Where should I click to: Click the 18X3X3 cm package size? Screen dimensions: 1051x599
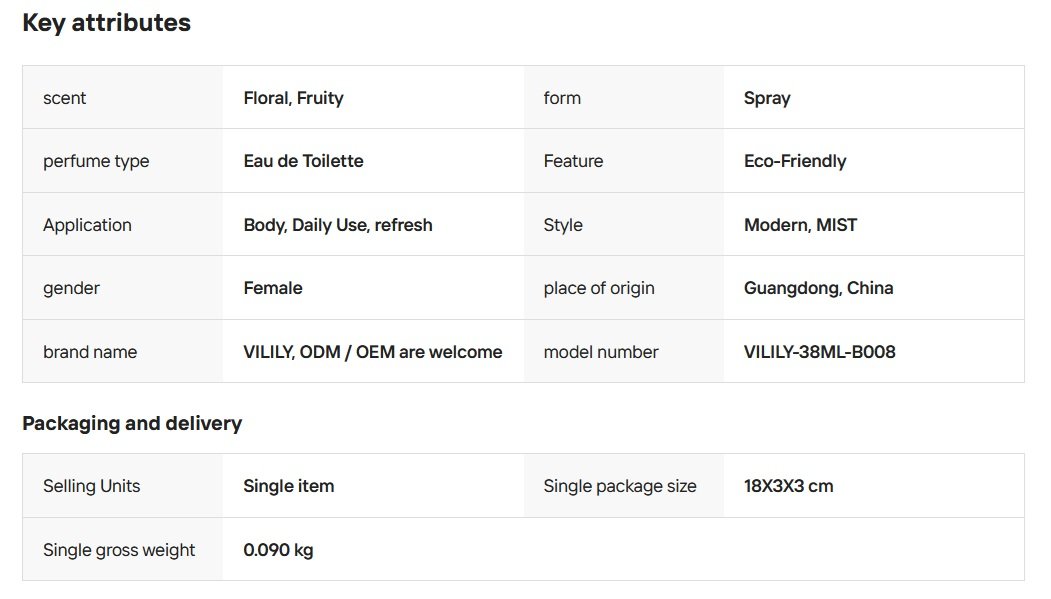pos(788,486)
